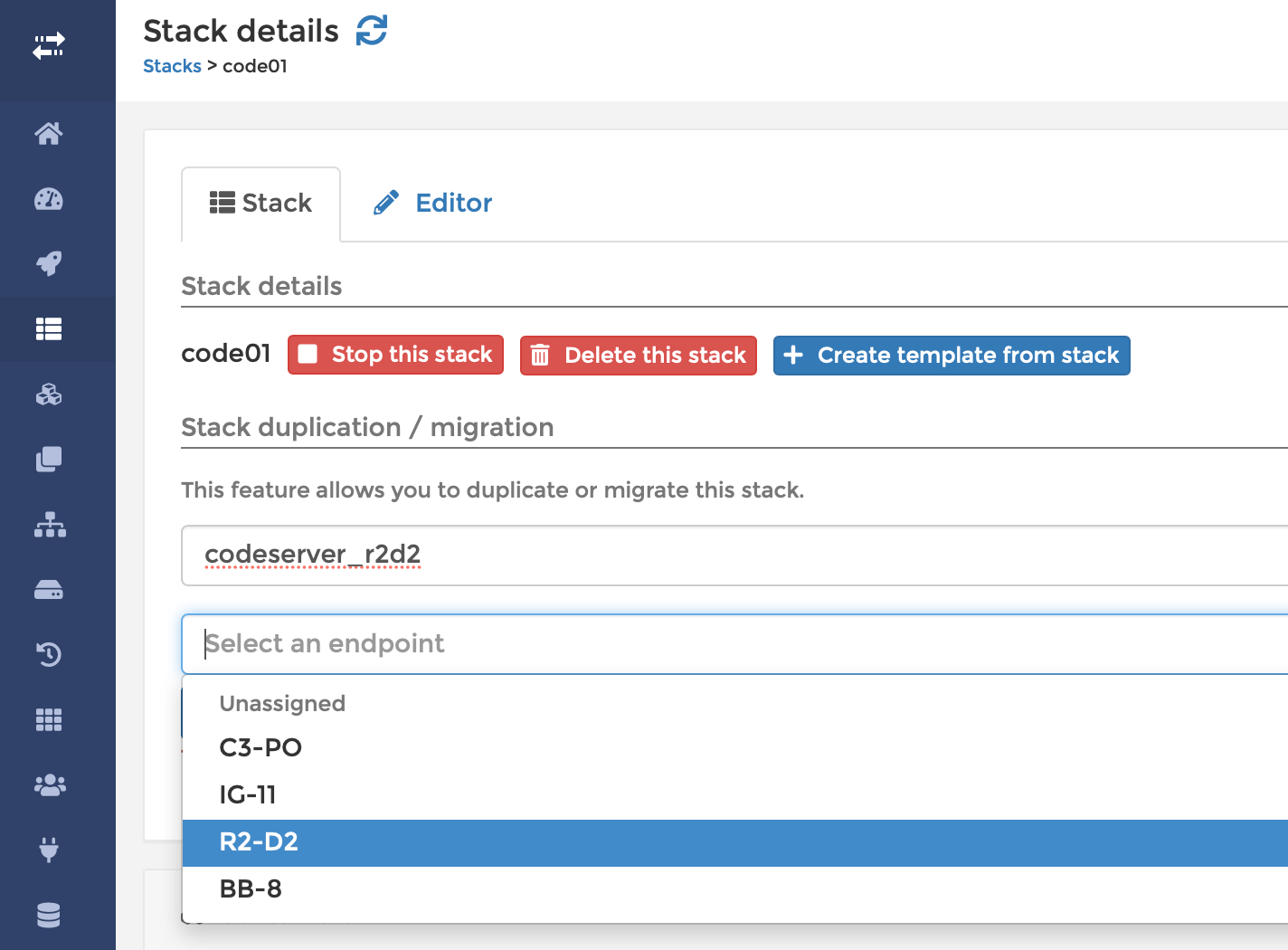The width and height of the screenshot is (1288, 950).
Task: Open Users via the people group icon
Action: pyautogui.click(x=49, y=785)
